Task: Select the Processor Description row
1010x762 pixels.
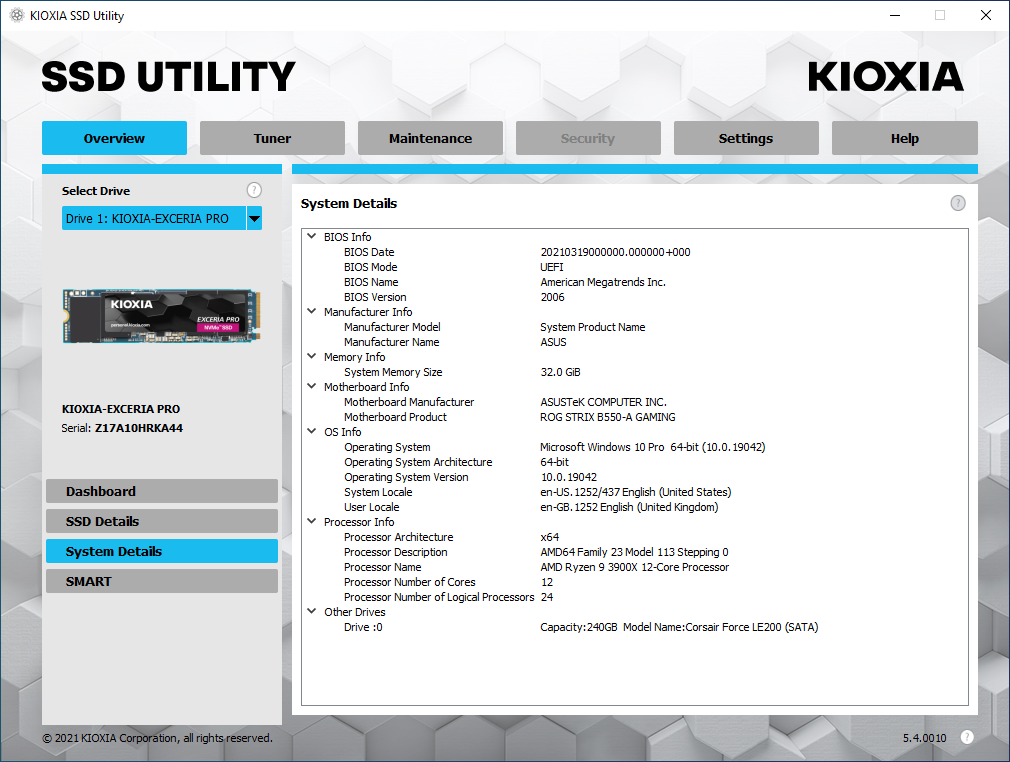Action: (x=634, y=552)
